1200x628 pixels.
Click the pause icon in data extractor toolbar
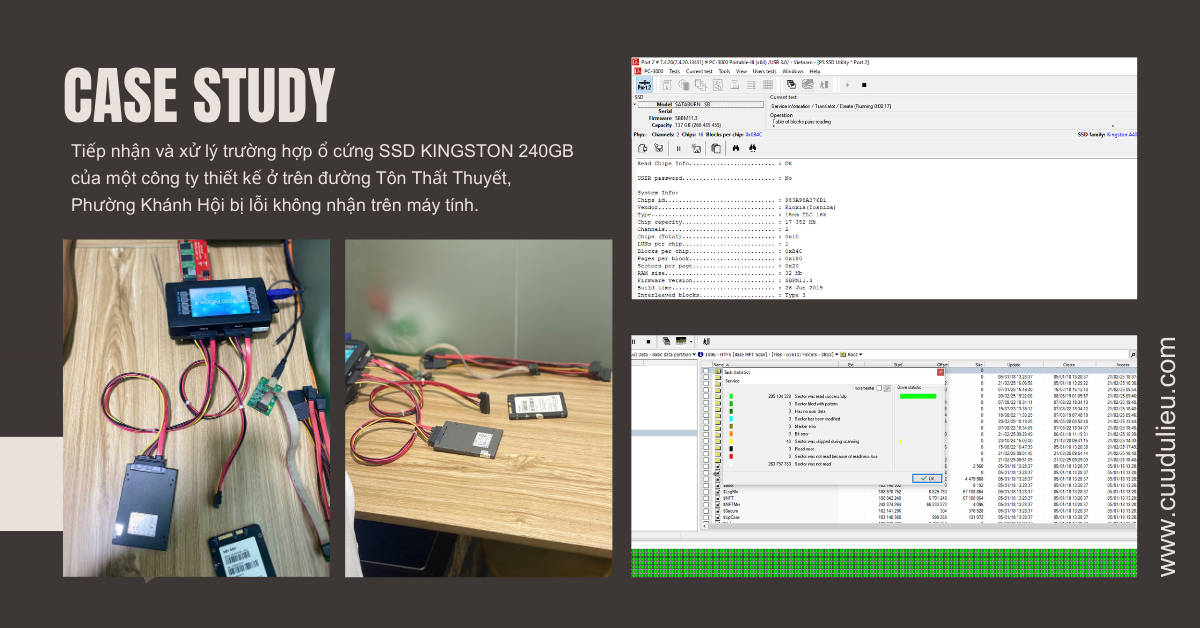(634, 341)
